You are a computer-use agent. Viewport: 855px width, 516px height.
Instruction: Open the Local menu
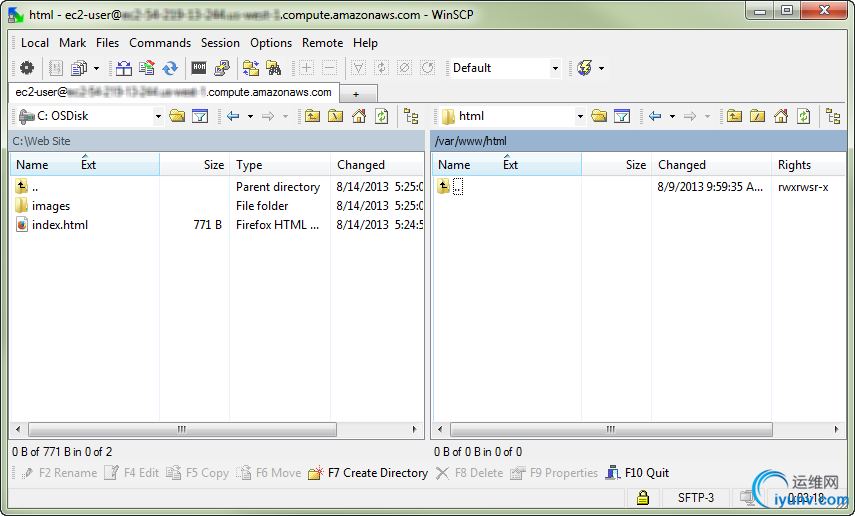pos(35,43)
